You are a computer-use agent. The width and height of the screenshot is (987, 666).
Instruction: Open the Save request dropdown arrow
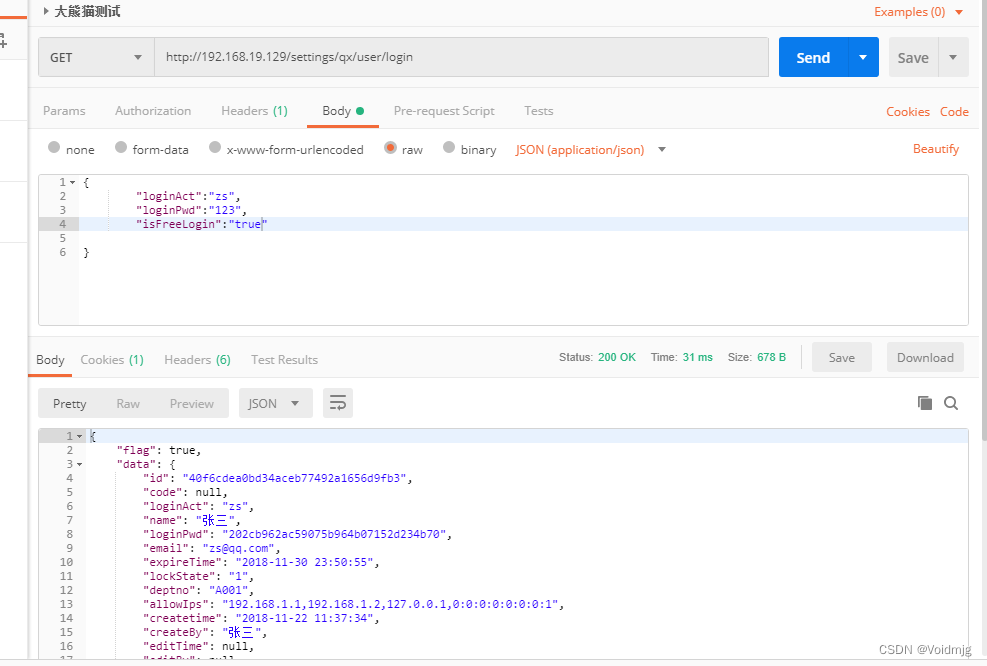953,57
